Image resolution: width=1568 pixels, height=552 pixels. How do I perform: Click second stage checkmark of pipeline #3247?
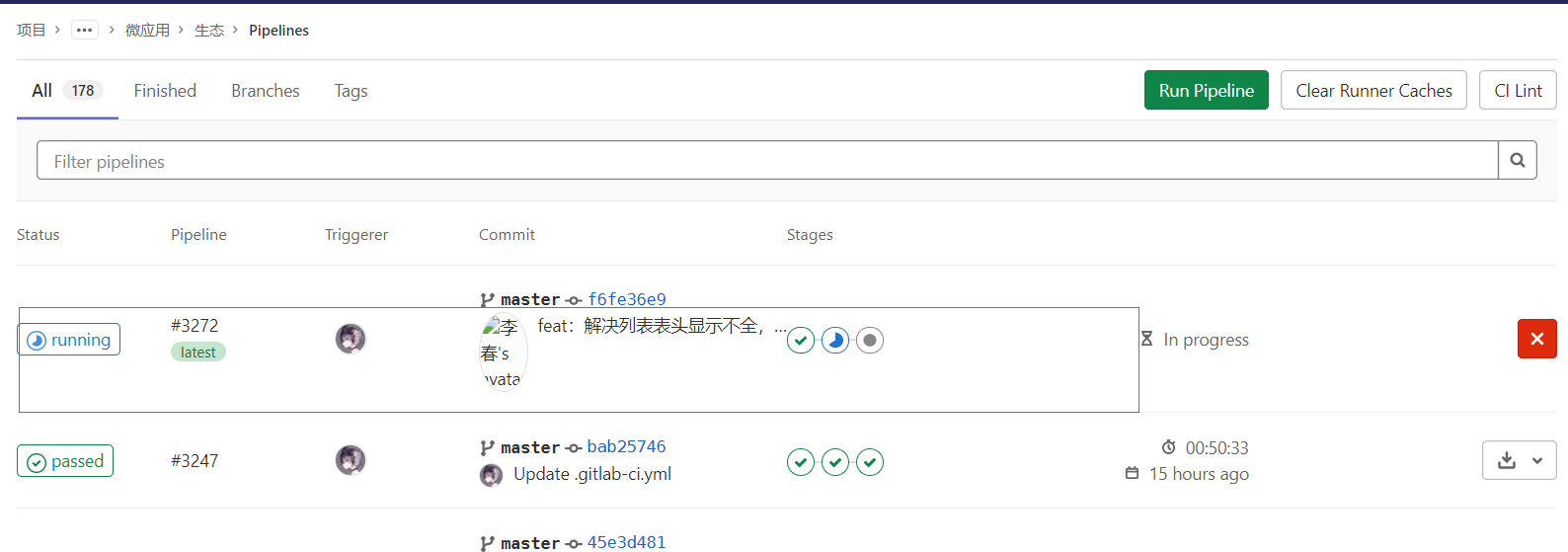coord(835,462)
